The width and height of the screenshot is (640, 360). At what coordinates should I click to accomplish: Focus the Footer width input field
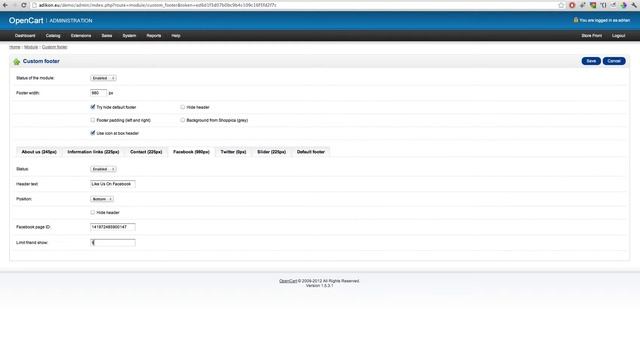coord(98,93)
